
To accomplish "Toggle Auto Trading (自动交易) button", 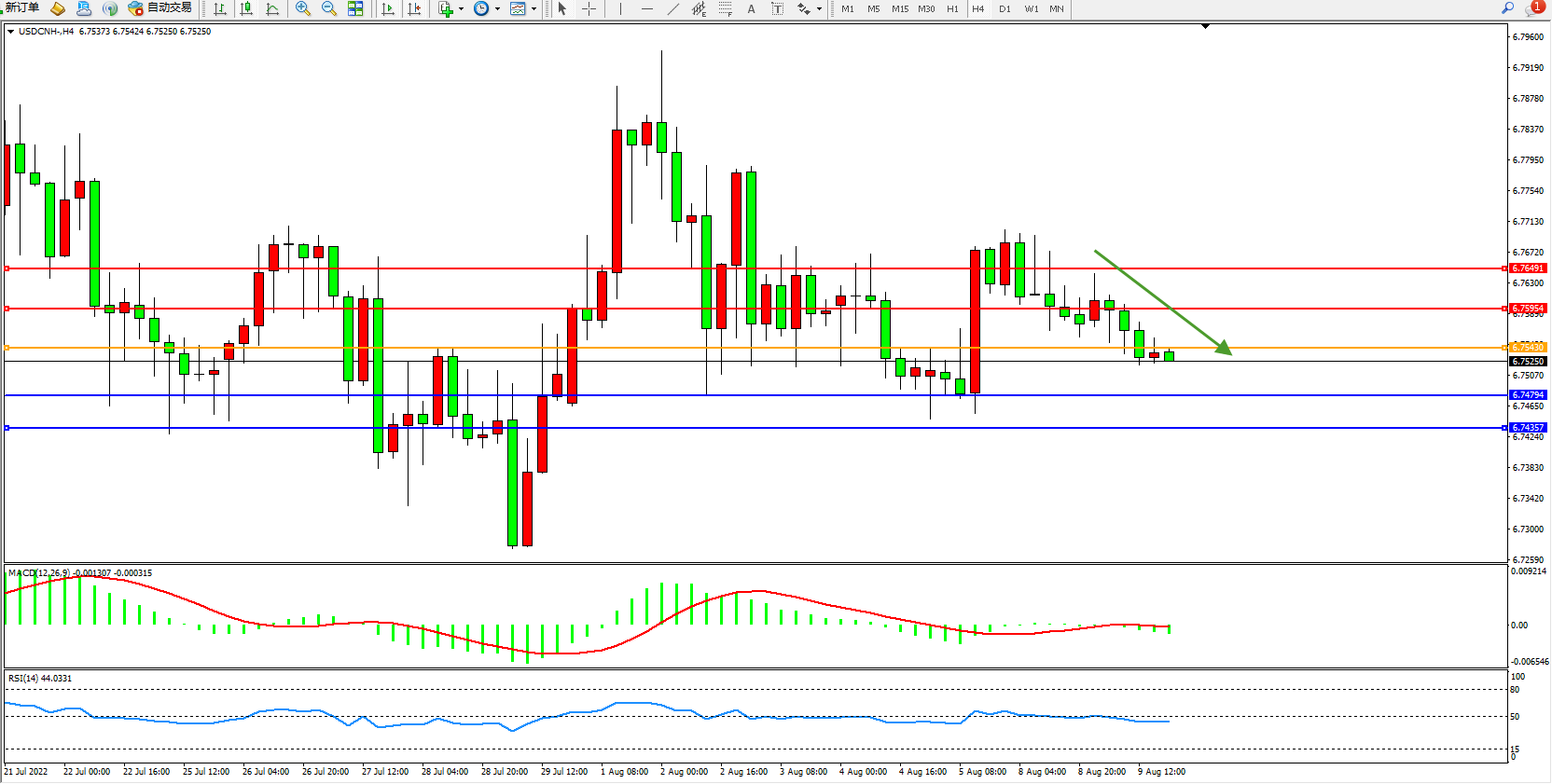I will point(160,8).
